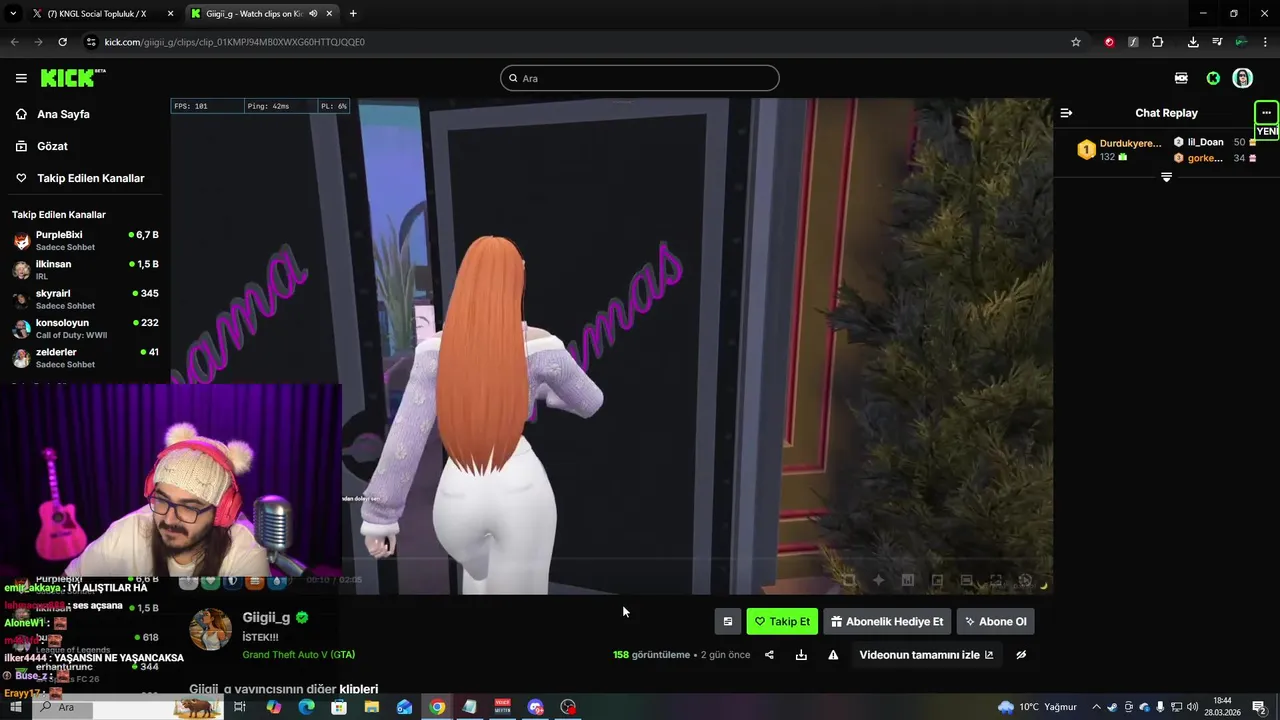
Task: Open the Ana Sayfa home link
Action: tap(64, 114)
